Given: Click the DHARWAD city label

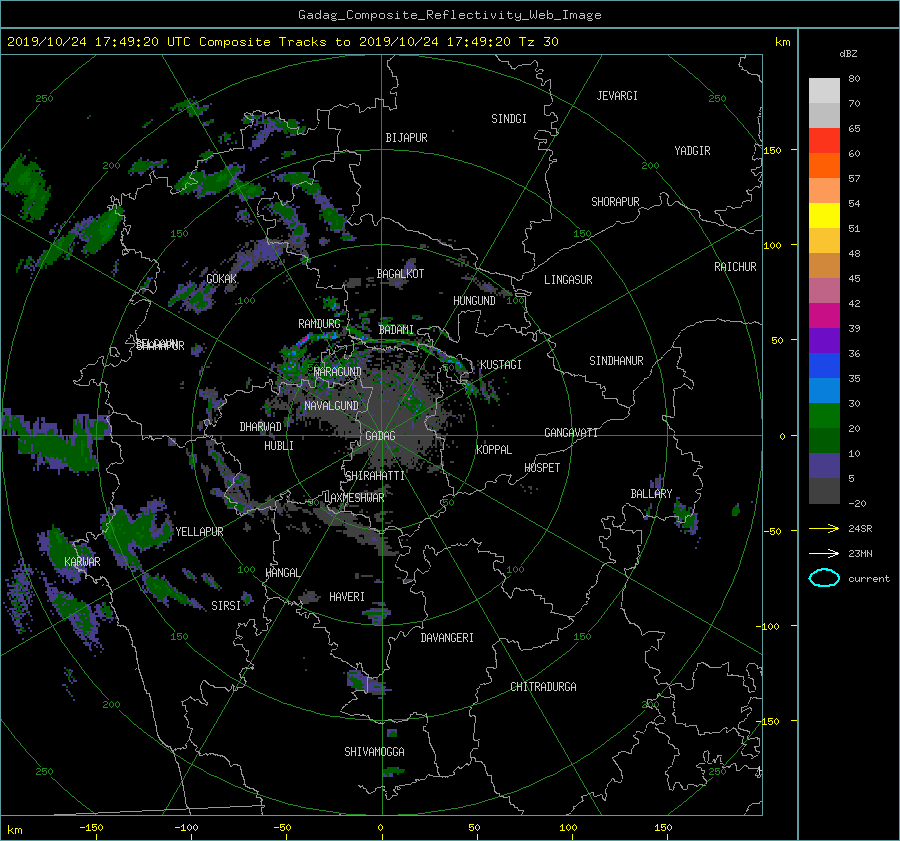Looking at the screenshot, I should coord(261,427).
